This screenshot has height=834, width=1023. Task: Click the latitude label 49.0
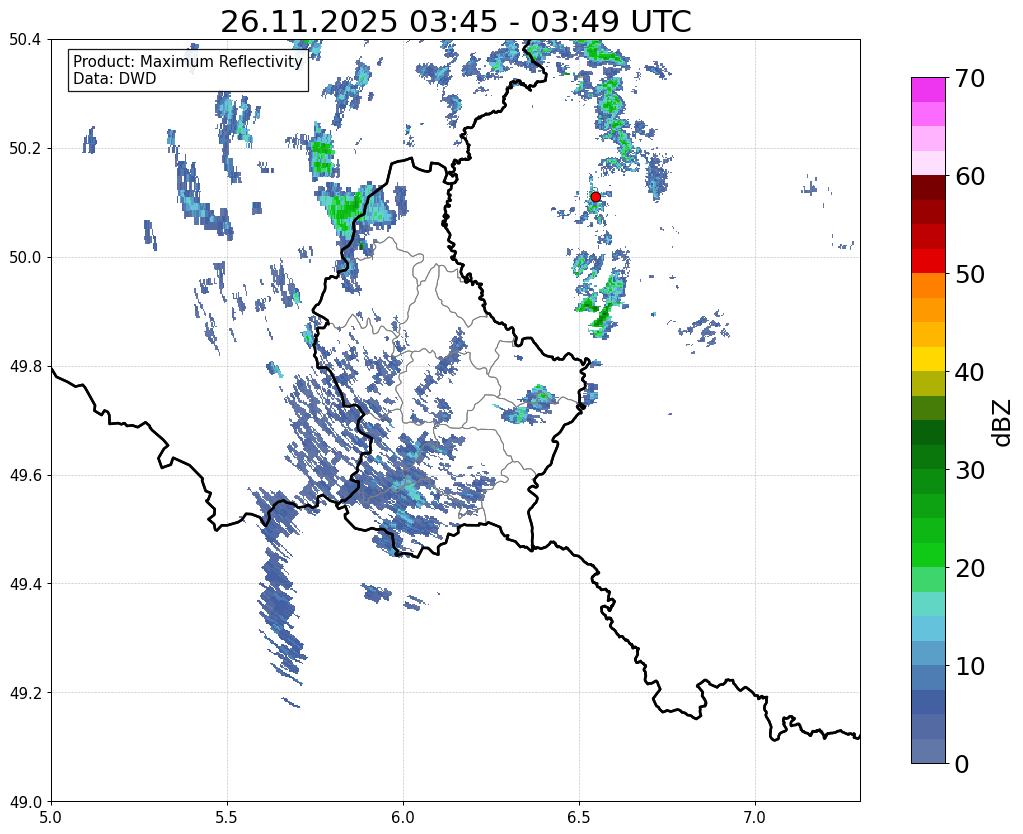point(25,802)
